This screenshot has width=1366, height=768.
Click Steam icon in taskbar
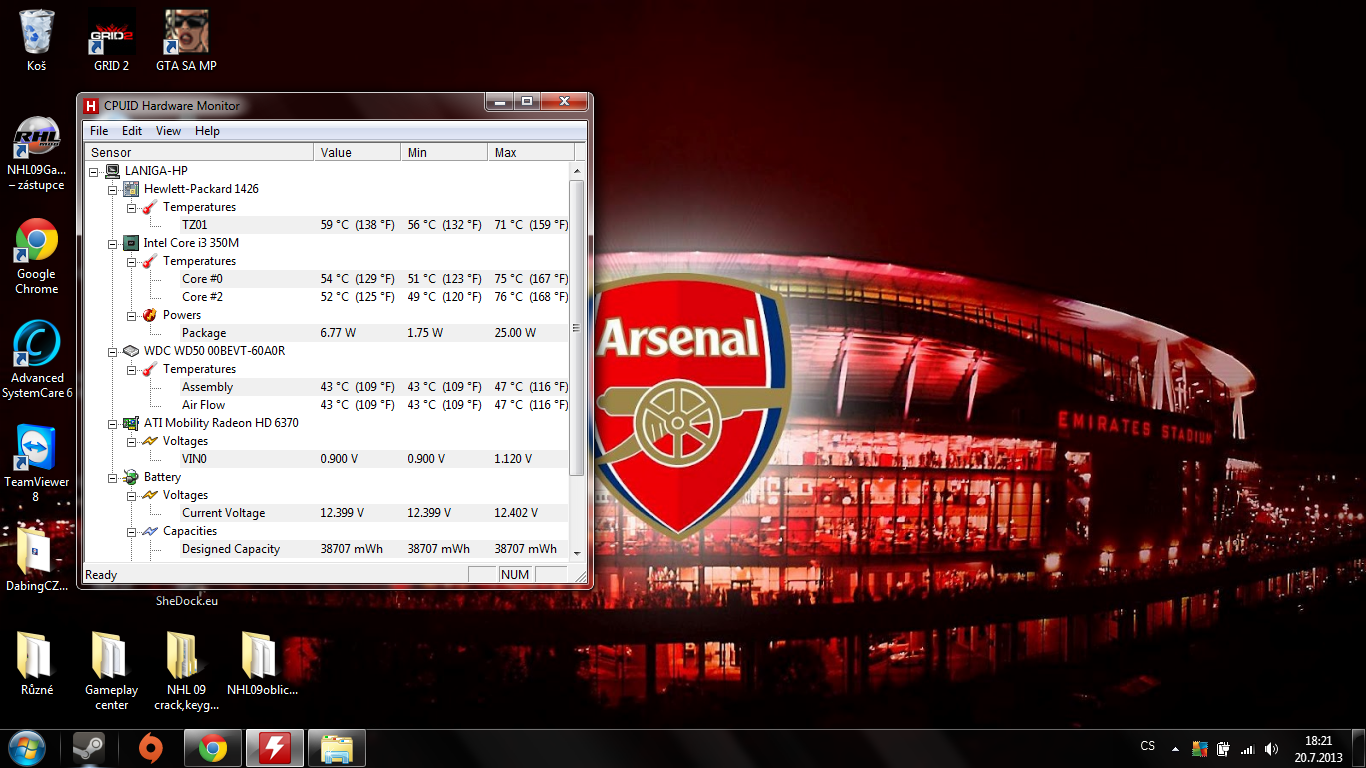click(x=89, y=748)
